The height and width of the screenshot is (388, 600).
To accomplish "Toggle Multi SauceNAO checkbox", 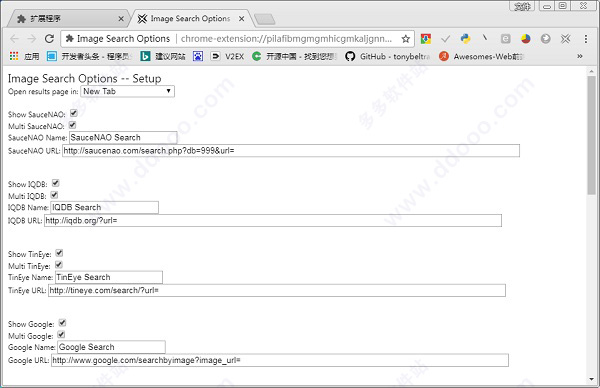I will [x=73, y=125].
